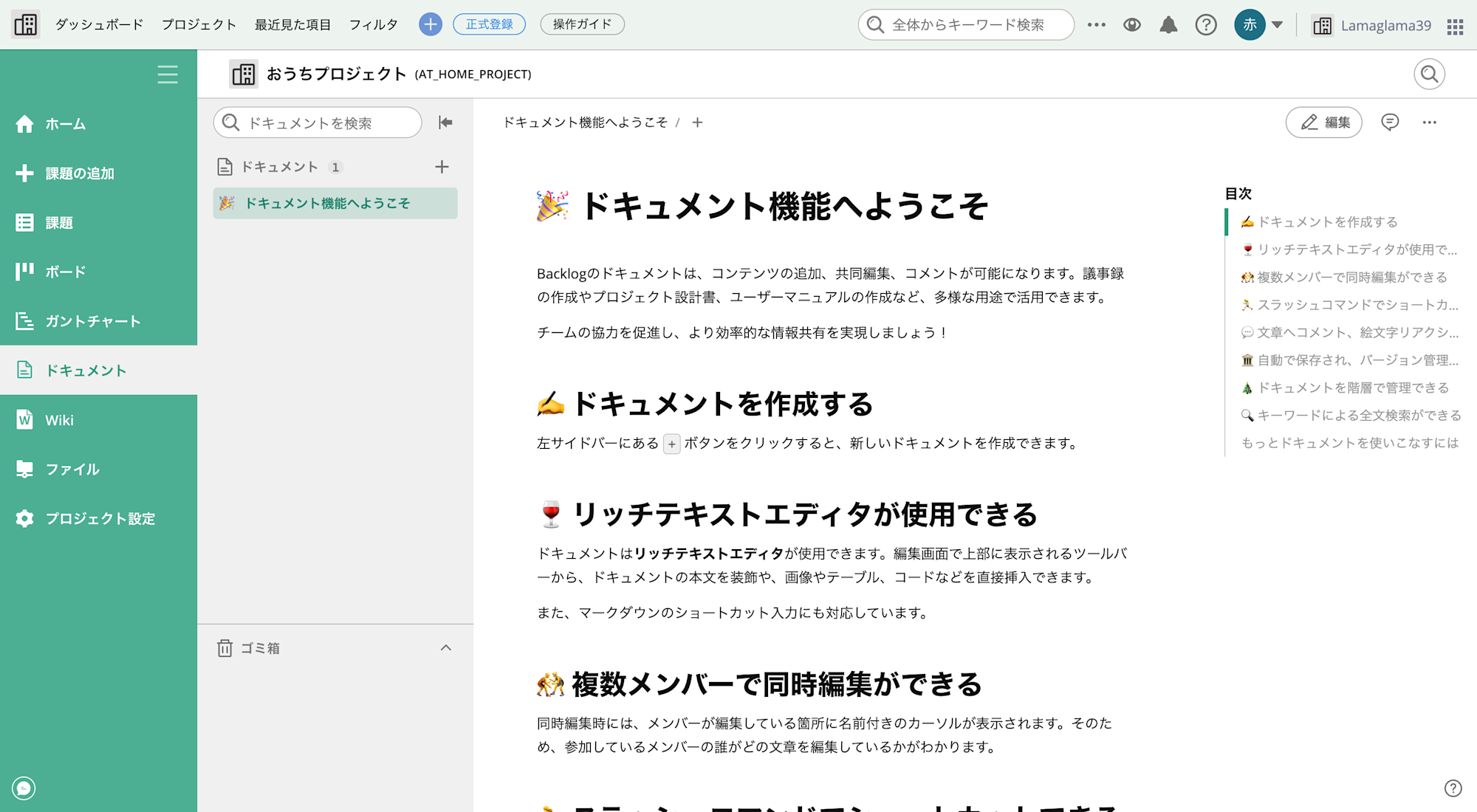Open the notifications bell icon
This screenshot has width=1477, height=812.
pos(1168,24)
